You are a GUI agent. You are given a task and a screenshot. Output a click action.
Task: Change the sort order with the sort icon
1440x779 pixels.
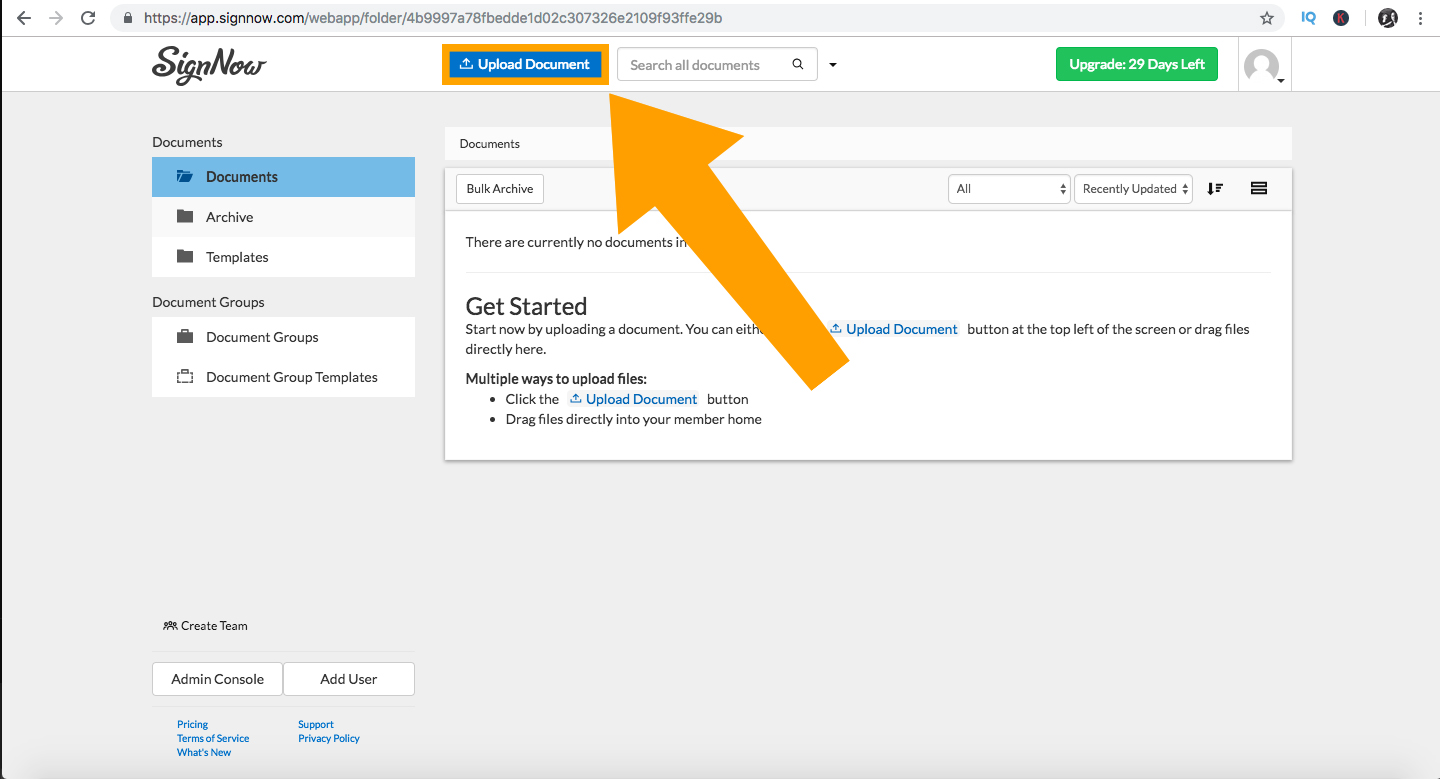point(1215,188)
